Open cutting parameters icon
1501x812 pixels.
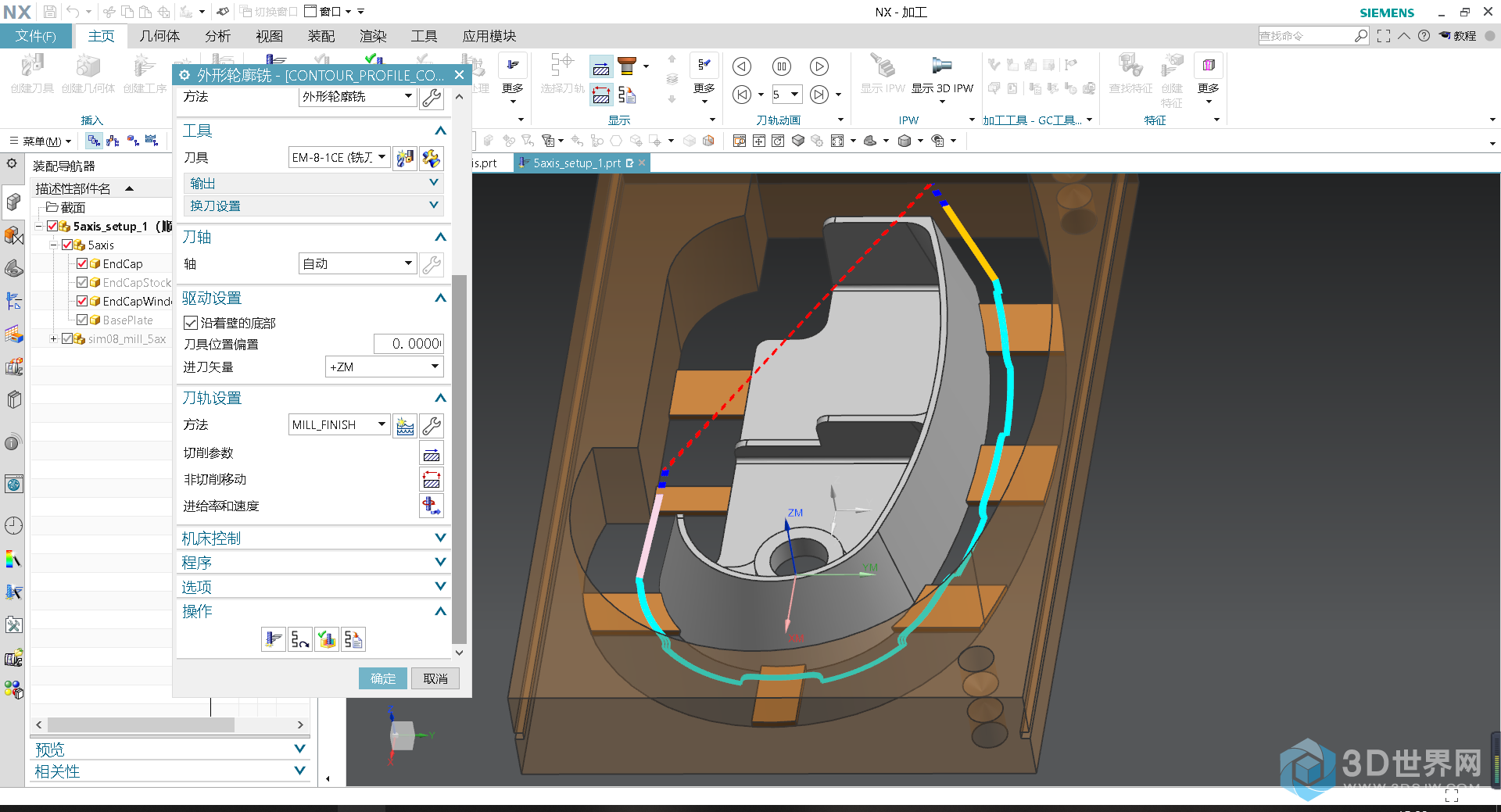(432, 453)
